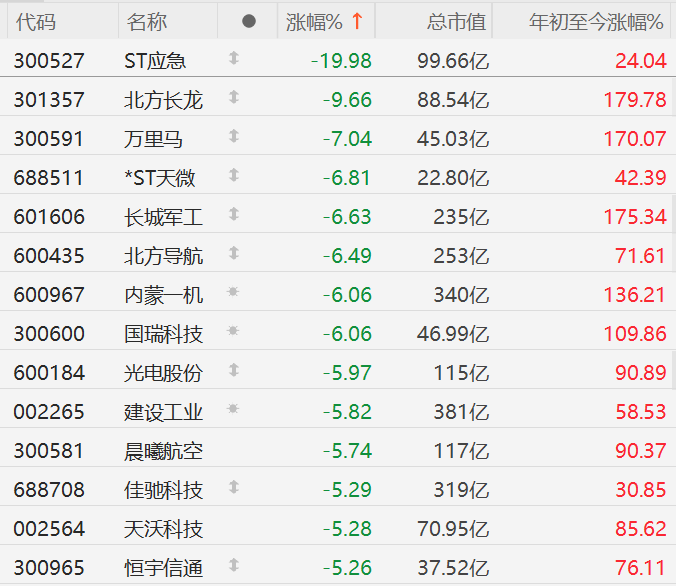Click the 175.34 year-to-date value

635,217
